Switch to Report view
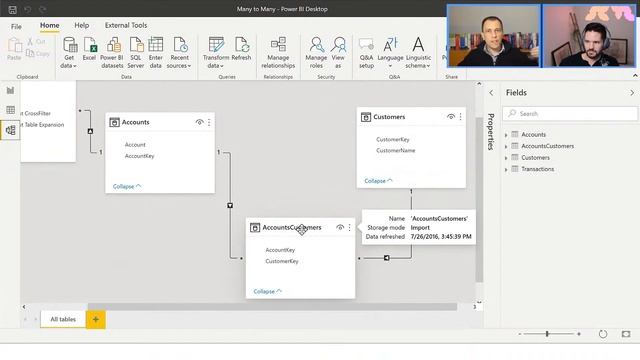 tap(10, 91)
